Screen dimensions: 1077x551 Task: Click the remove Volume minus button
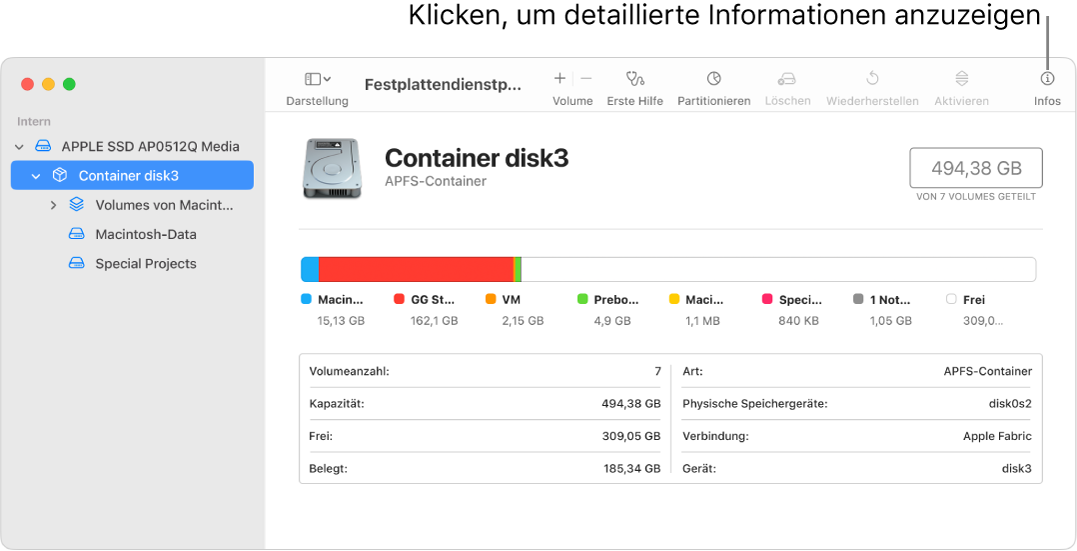click(x=586, y=78)
